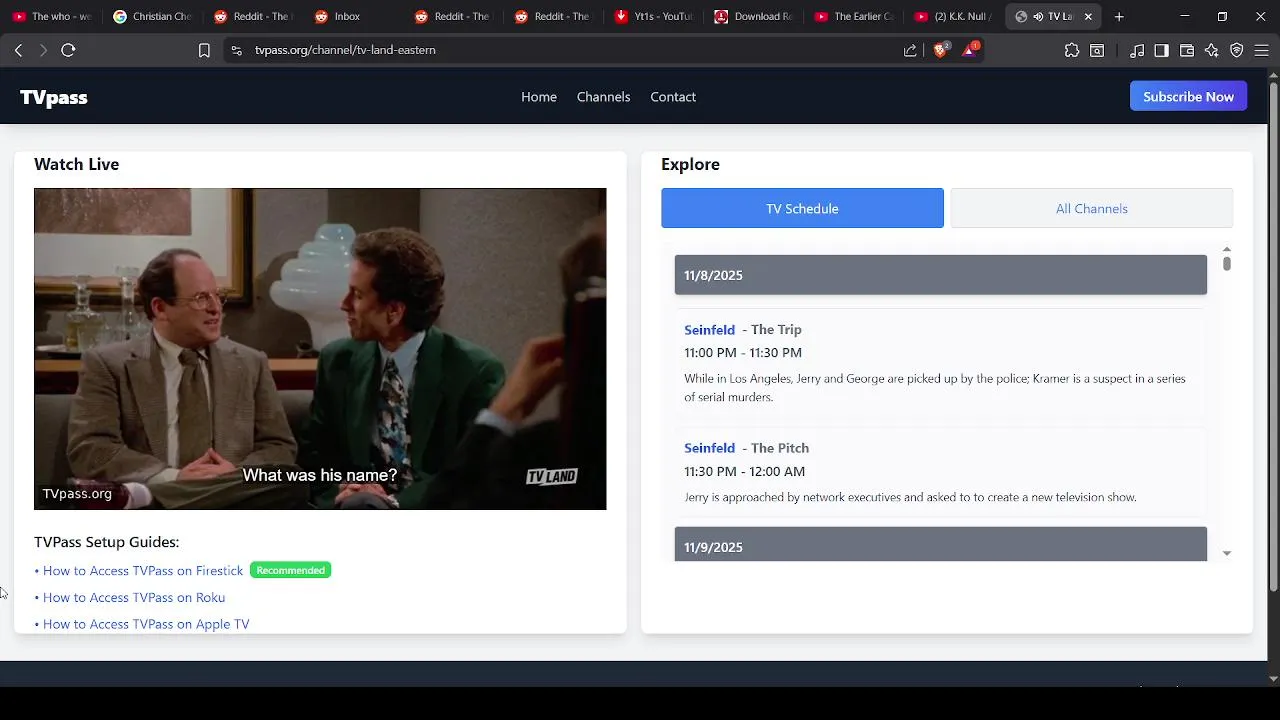Click the page vertical scrollbar thumb
This screenshot has height=720, width=1280.
[x=1273, y=338]
